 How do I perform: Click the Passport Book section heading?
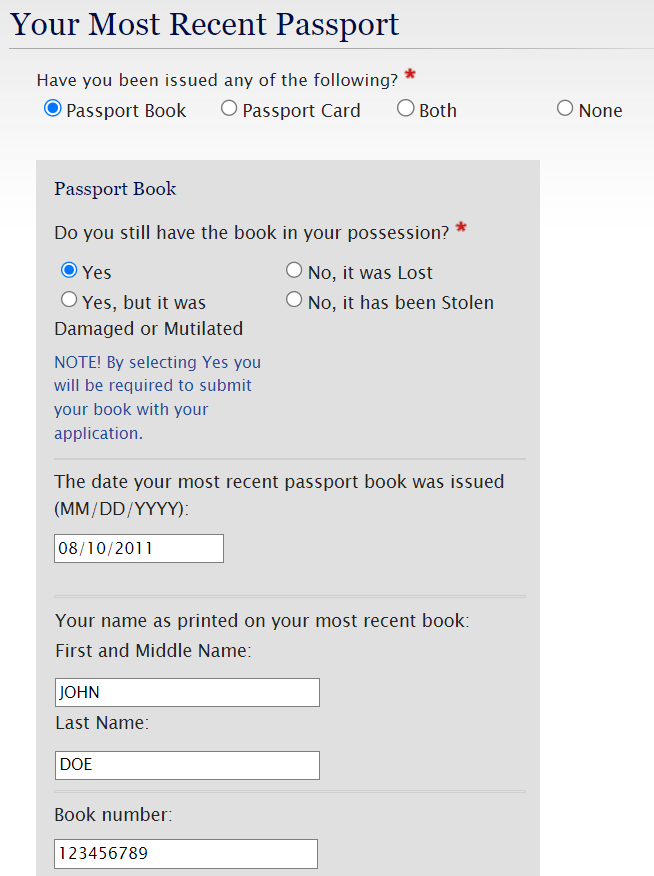point(115,189)
